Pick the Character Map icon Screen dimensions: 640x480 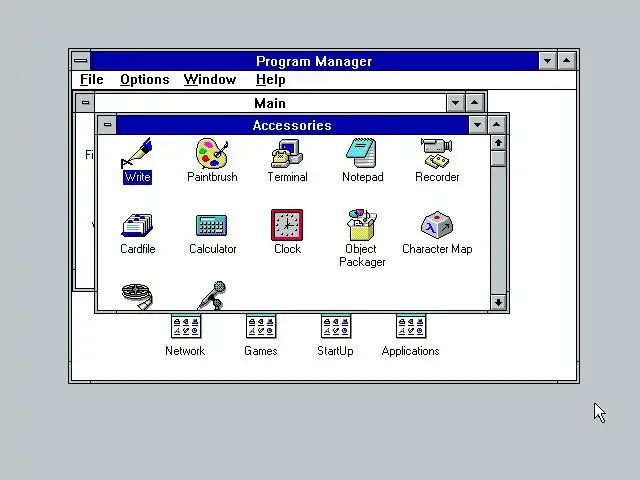click(437, 225)
